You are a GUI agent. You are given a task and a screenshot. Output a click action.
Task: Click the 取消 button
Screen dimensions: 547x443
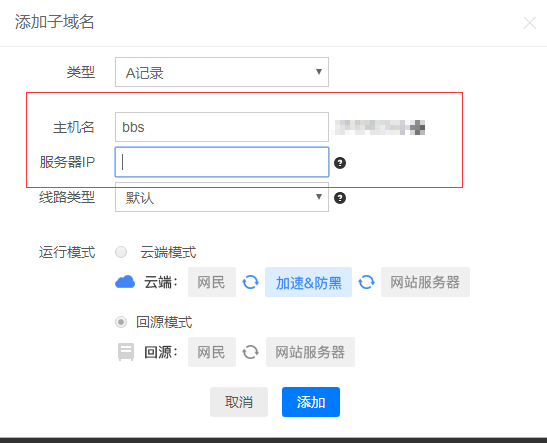click(x=239, y=402)
